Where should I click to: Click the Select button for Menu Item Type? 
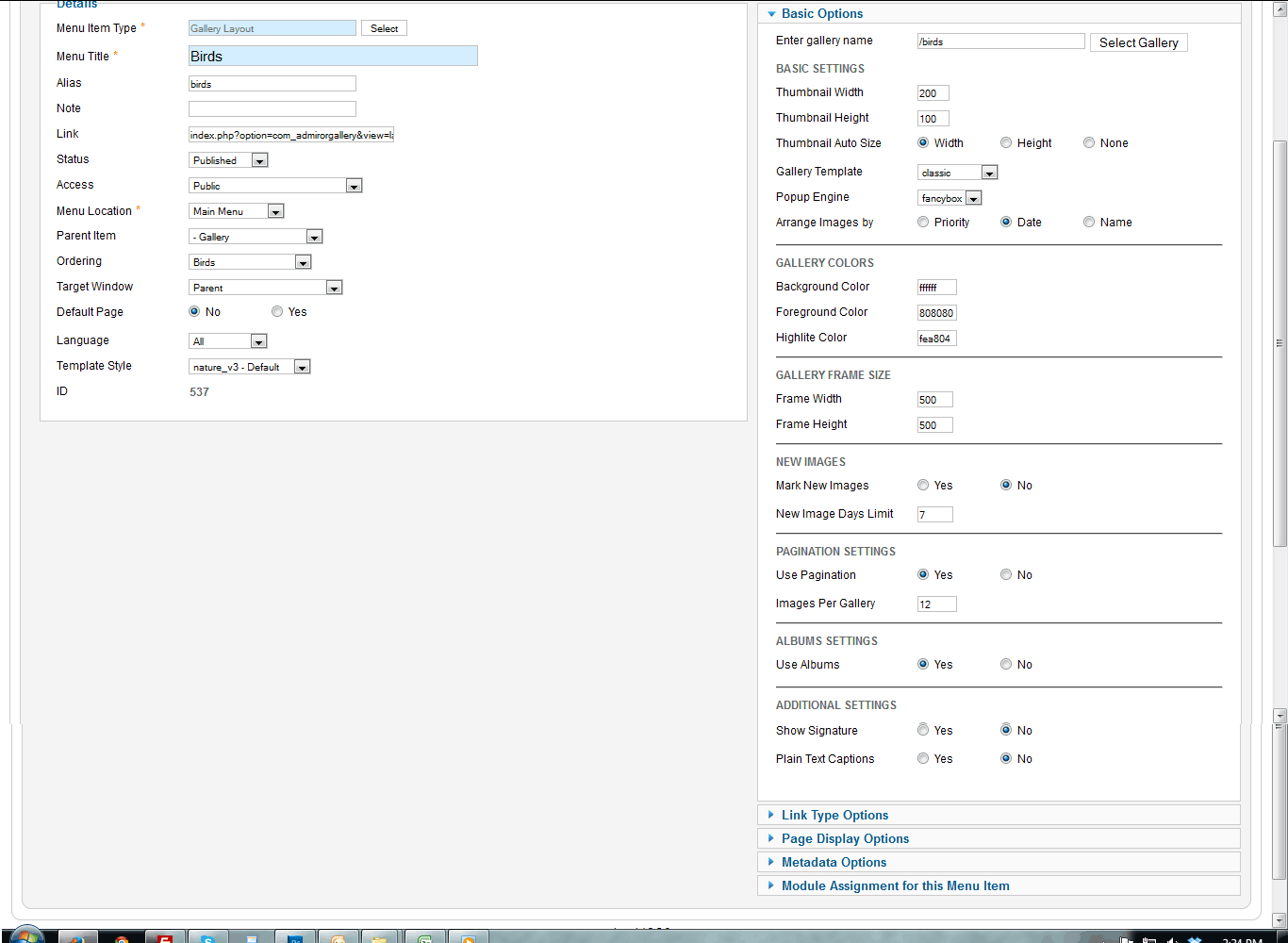(384, 28)
